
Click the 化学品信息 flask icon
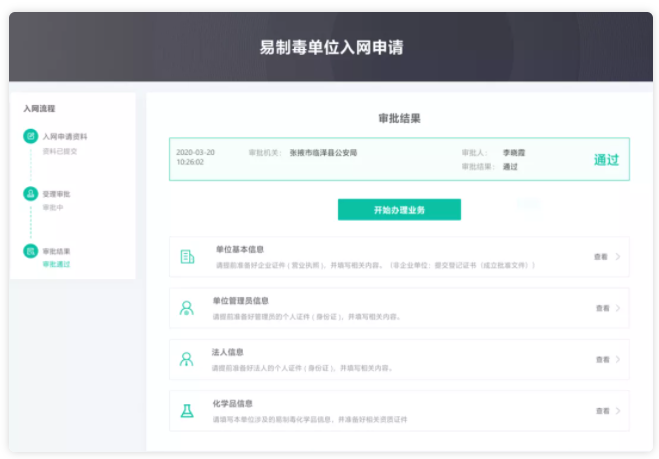(x=187, y=410)
